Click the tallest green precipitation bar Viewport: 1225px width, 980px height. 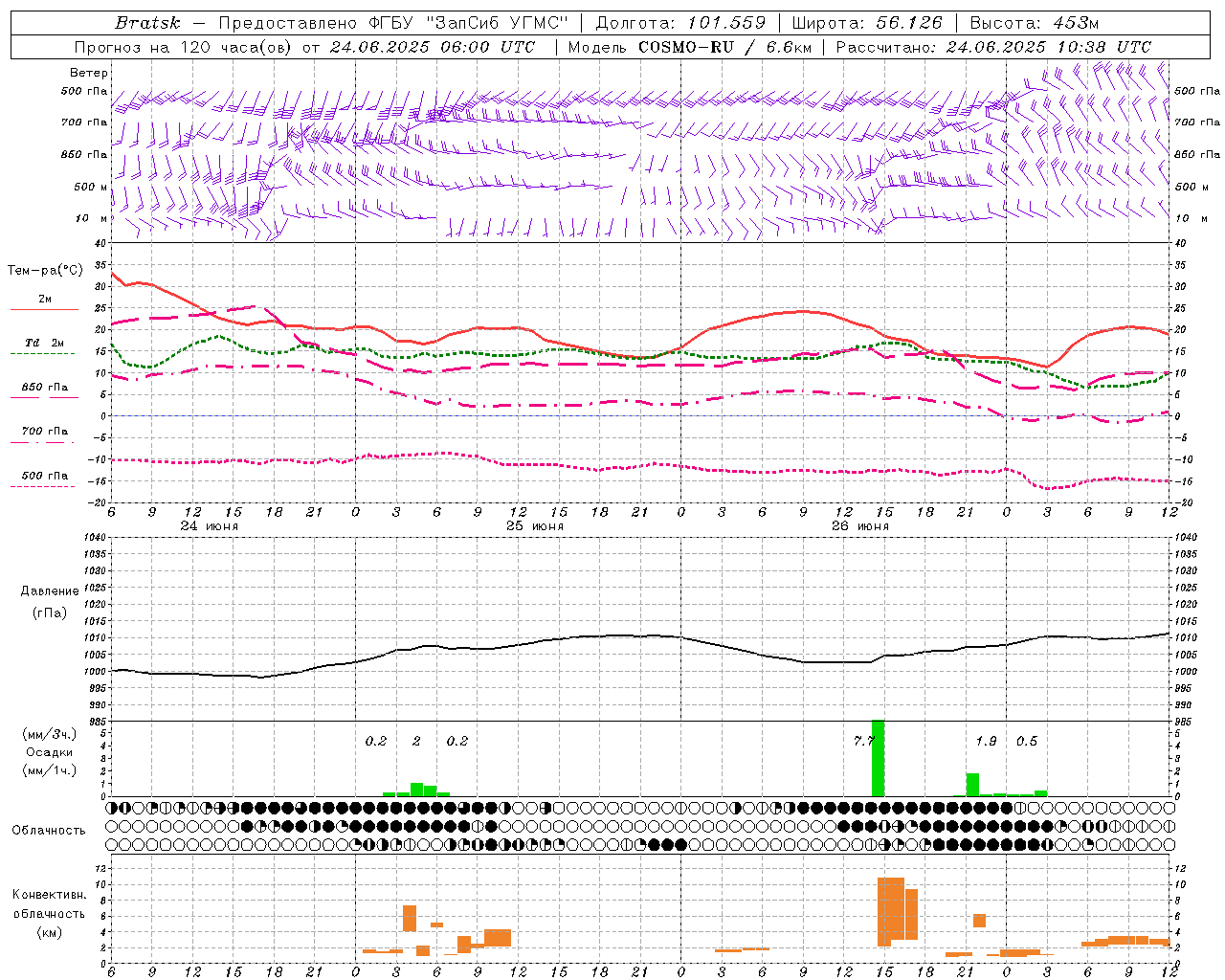point(878,758)
